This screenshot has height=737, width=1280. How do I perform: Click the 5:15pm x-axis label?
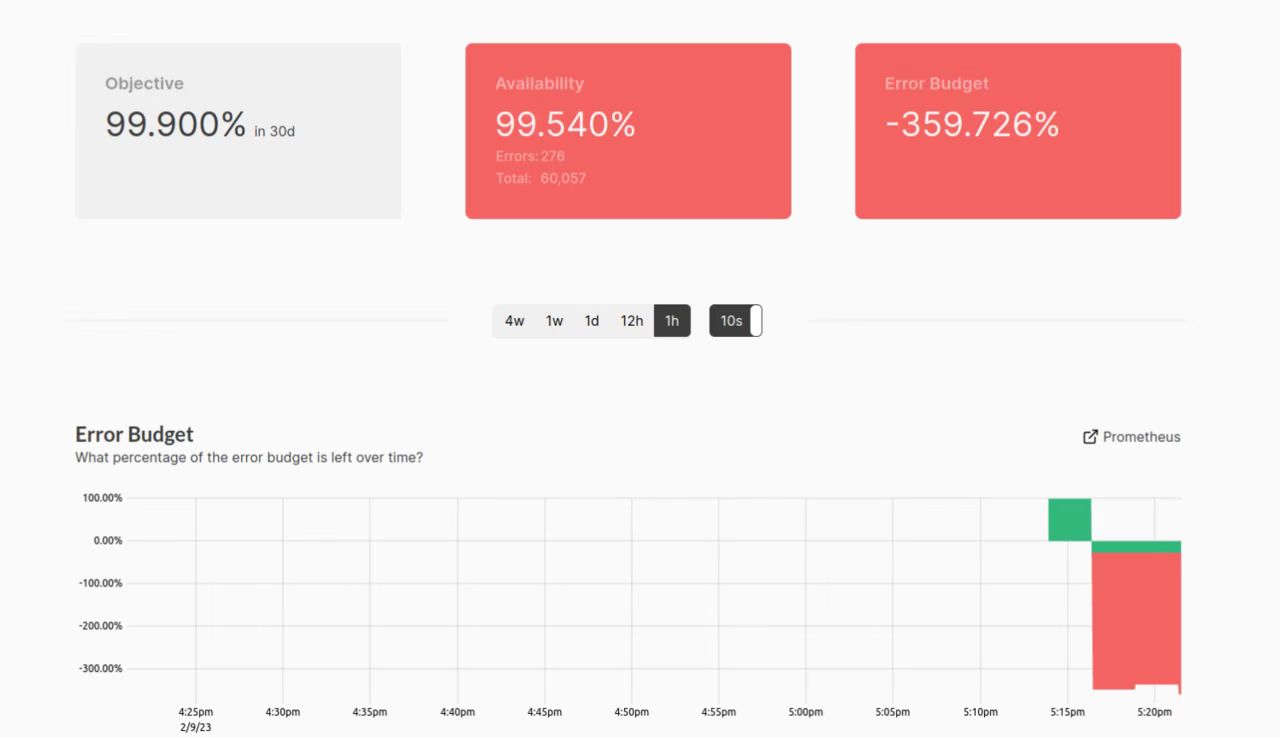coord(1067,712)
